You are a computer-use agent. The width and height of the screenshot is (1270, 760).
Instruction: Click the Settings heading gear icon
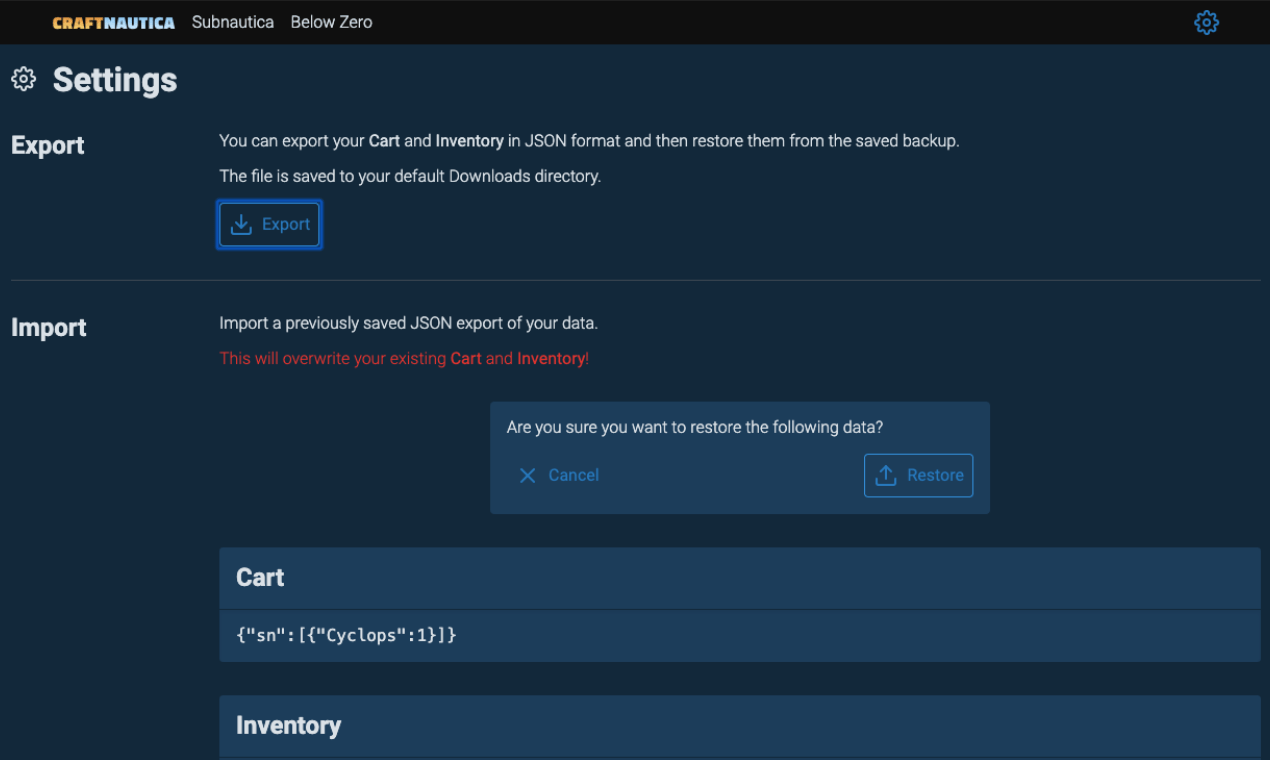23,79
